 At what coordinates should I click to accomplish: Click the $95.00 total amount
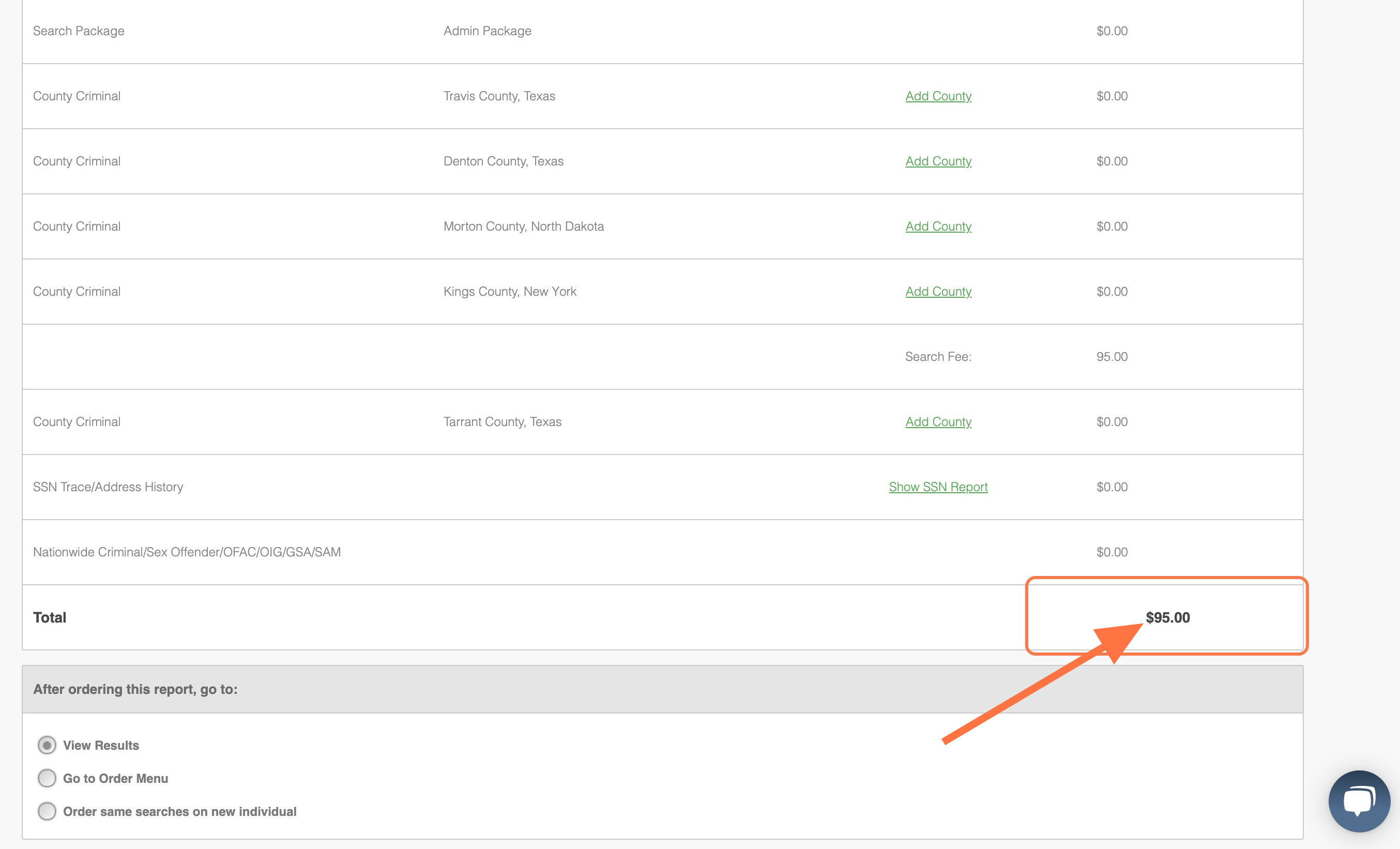pos(1167,617)
